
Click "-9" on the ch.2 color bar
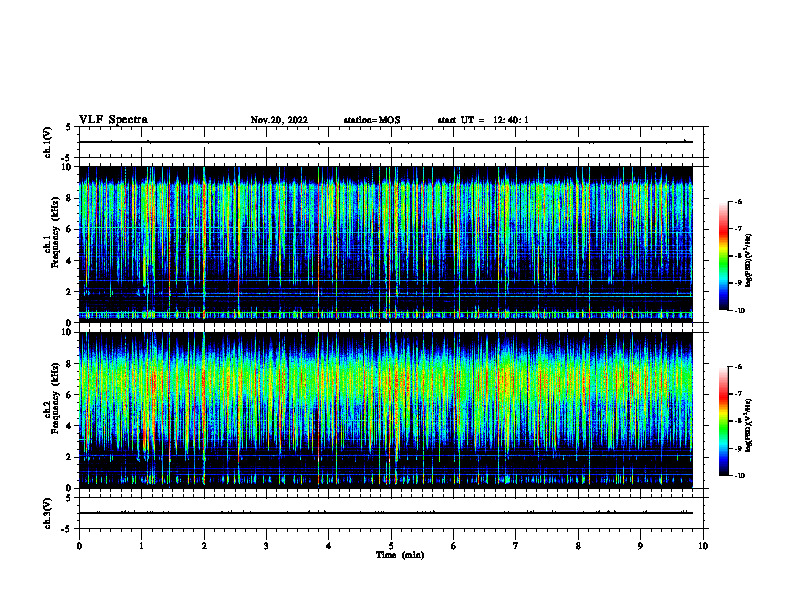coord(738,448)
